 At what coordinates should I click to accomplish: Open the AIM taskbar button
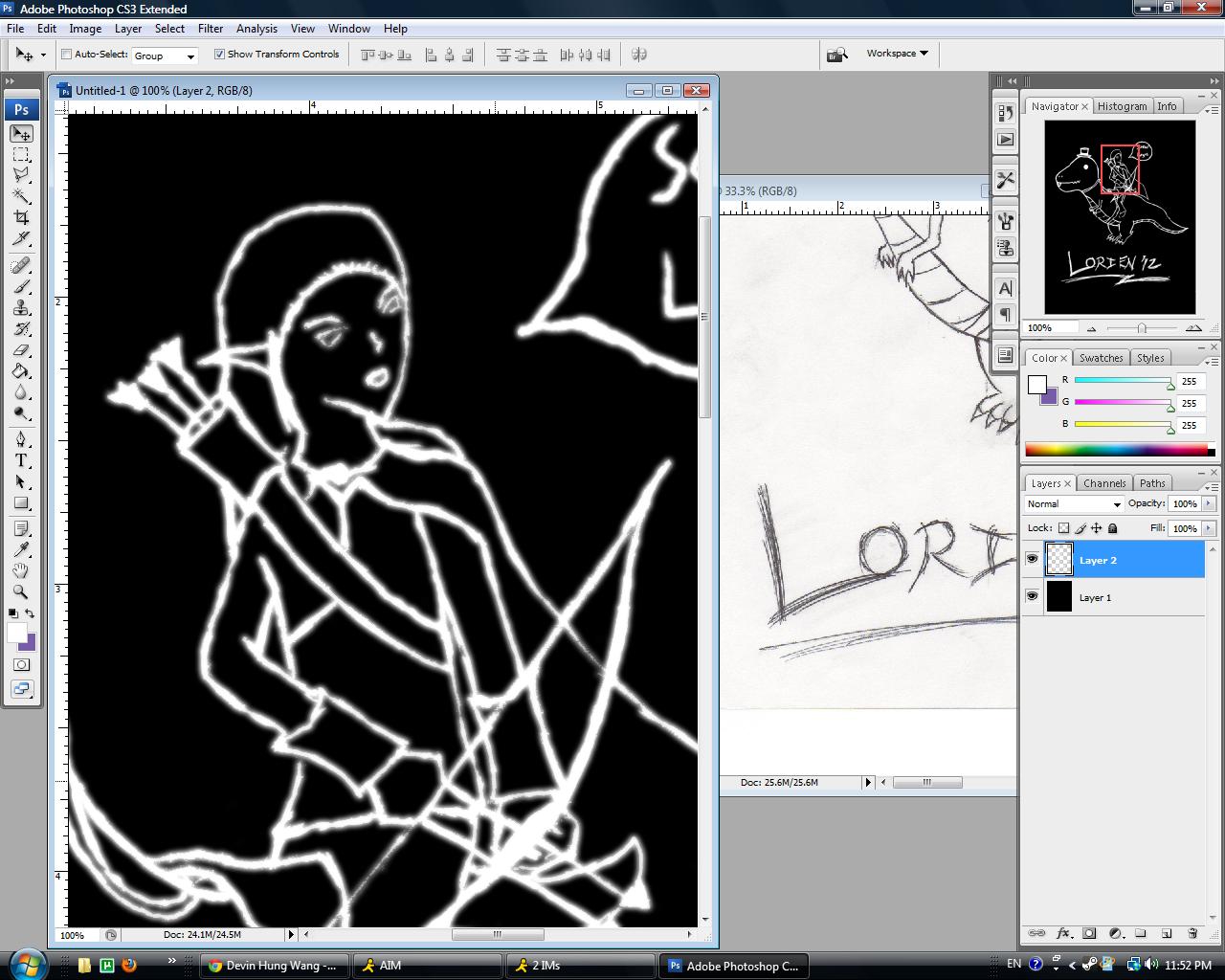(x=426, y=966)
